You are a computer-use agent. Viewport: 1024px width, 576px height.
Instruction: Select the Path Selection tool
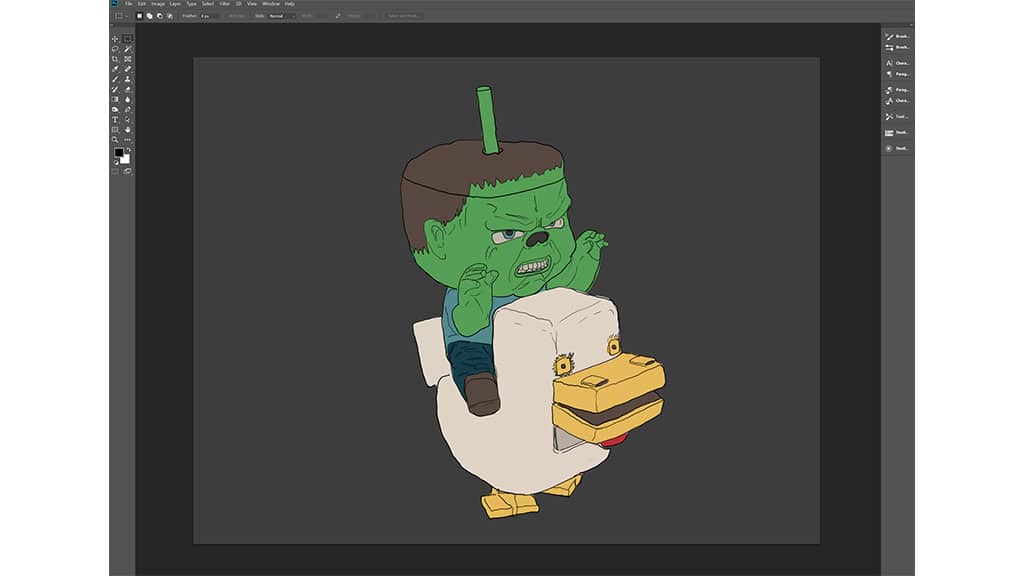127,119
